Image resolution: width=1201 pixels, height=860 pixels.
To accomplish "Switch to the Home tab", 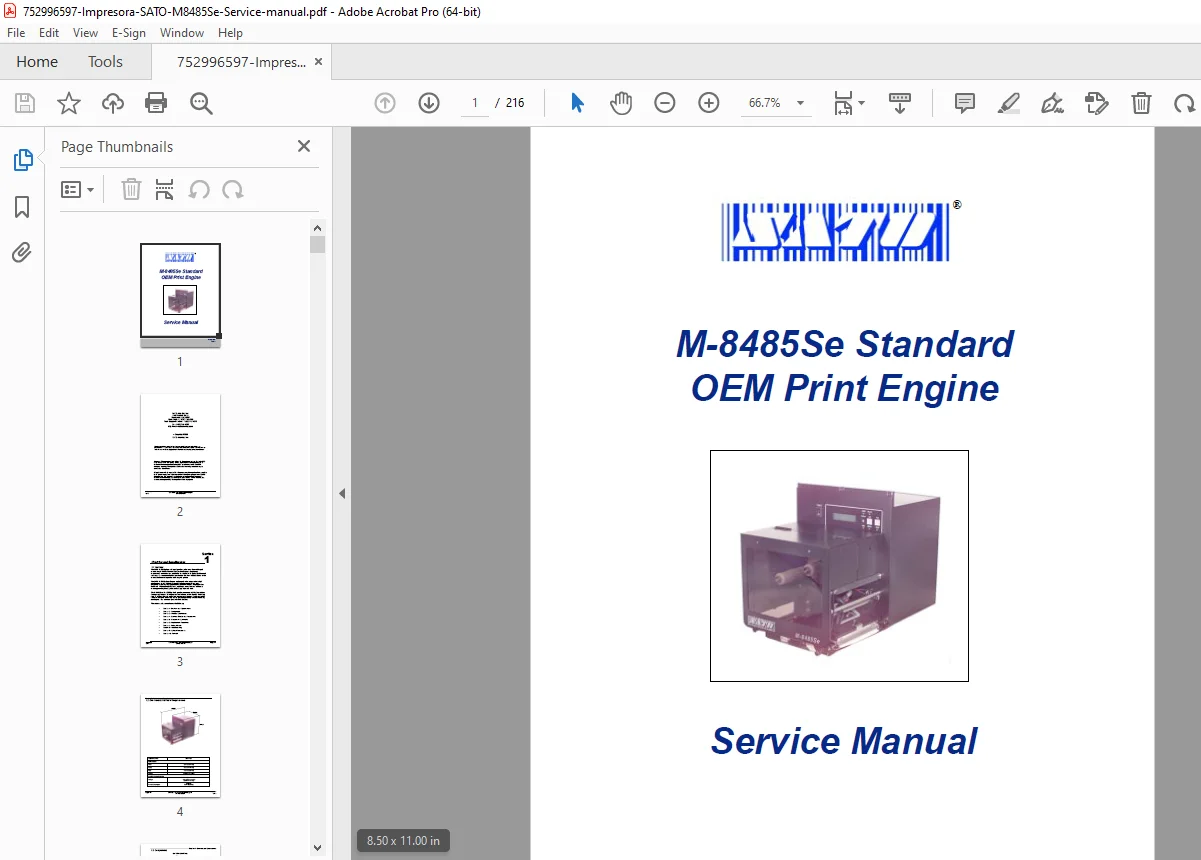I will point(37,62).
